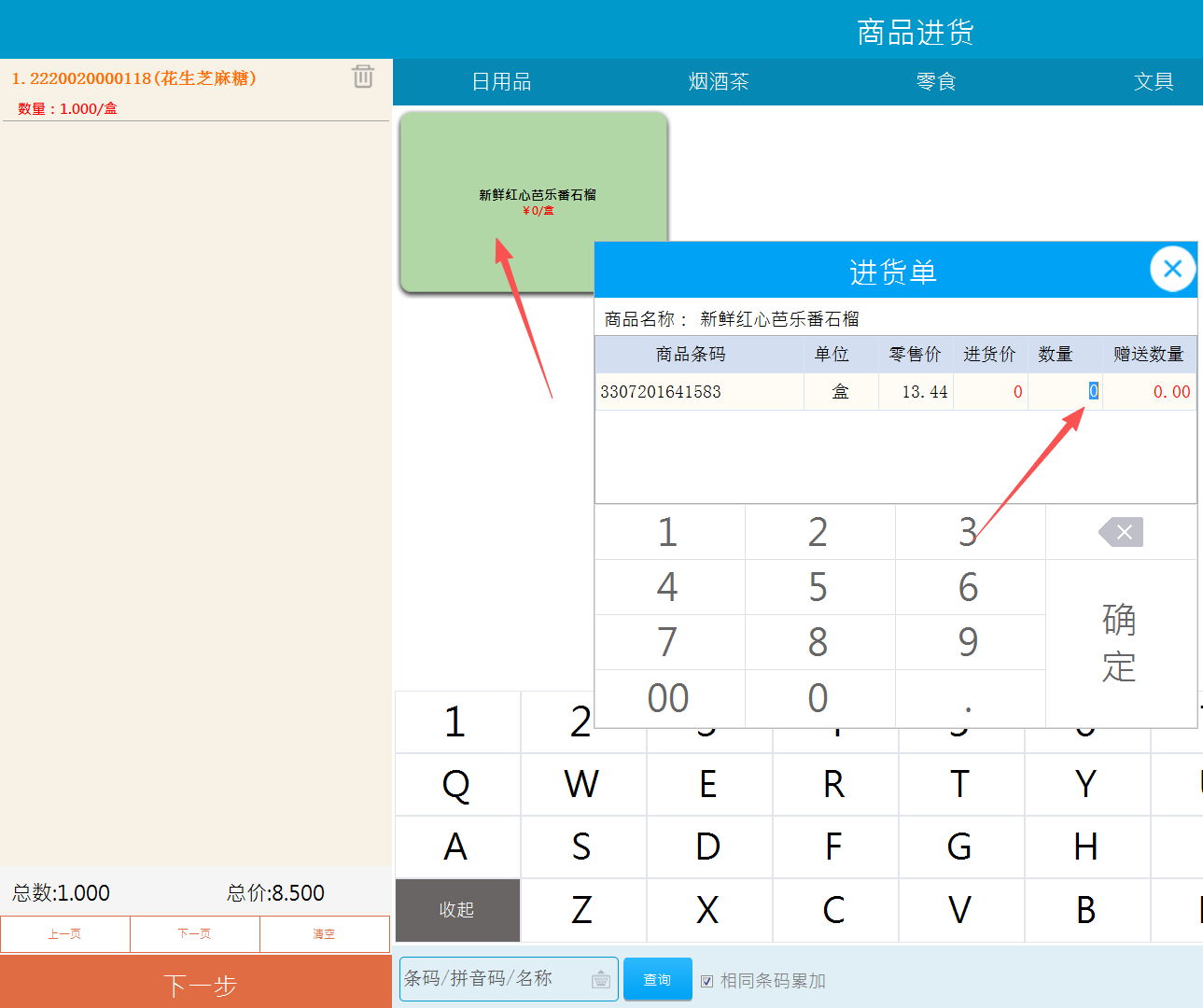Toggle the 相同条码累加 checkbox
Image resolution: width=1203 pixels, height=1008 pixels.
(707, 981)
